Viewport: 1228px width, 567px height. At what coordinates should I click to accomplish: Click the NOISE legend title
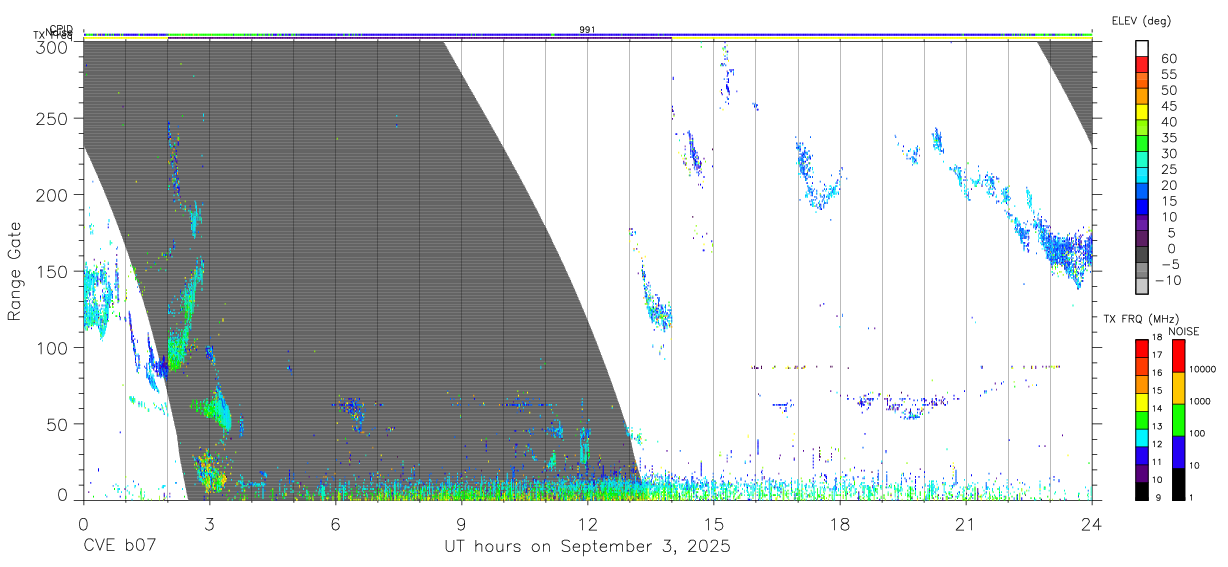[1185, 331]
